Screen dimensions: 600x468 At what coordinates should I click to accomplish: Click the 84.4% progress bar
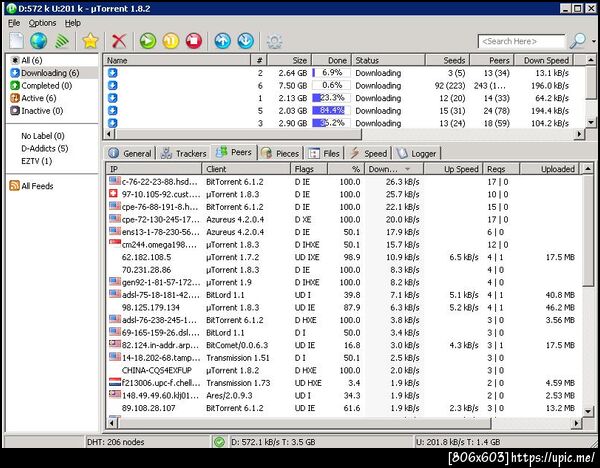pyautogui.click(x=331, y=111)
